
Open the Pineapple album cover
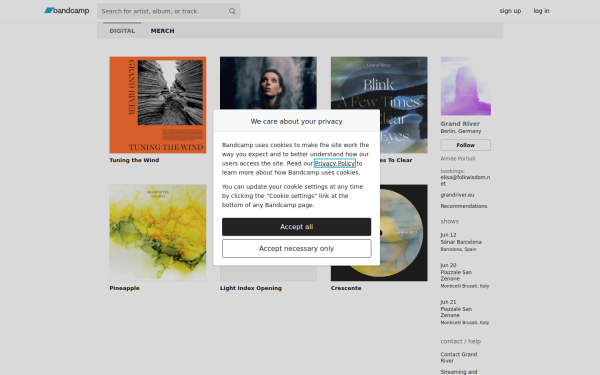pyautogui.click(x=158, y=233)
